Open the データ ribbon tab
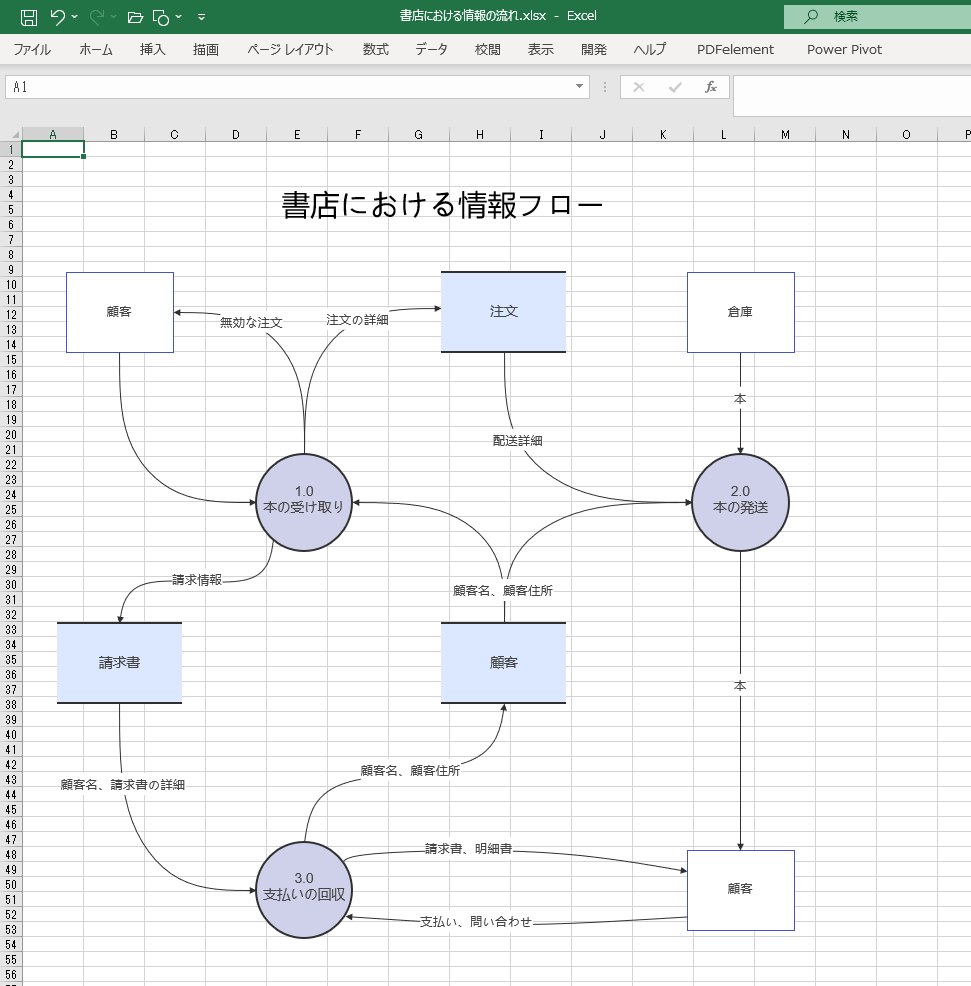Image resolution: width=971 pixels, height=986 pixels. coord(431,50)
